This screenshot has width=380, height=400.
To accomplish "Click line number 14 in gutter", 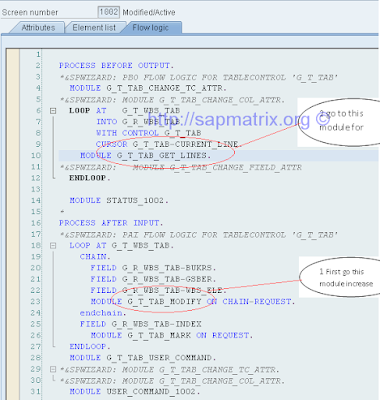I will 35,200.
